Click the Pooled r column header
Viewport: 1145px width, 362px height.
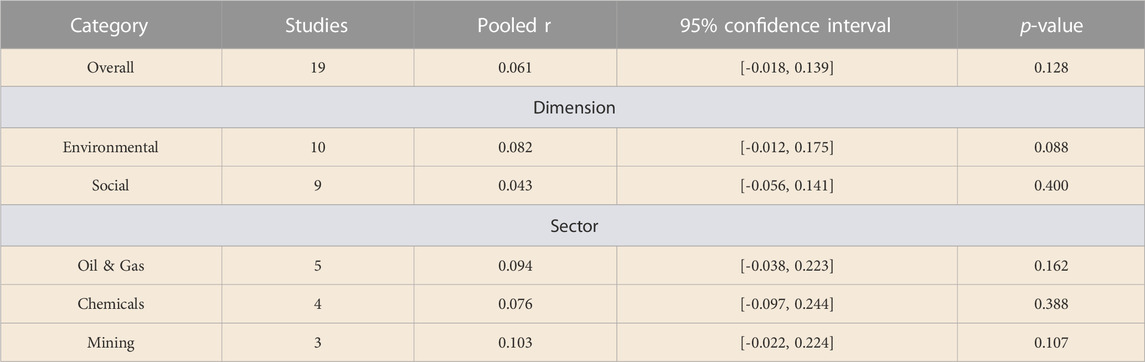(515, 26)
